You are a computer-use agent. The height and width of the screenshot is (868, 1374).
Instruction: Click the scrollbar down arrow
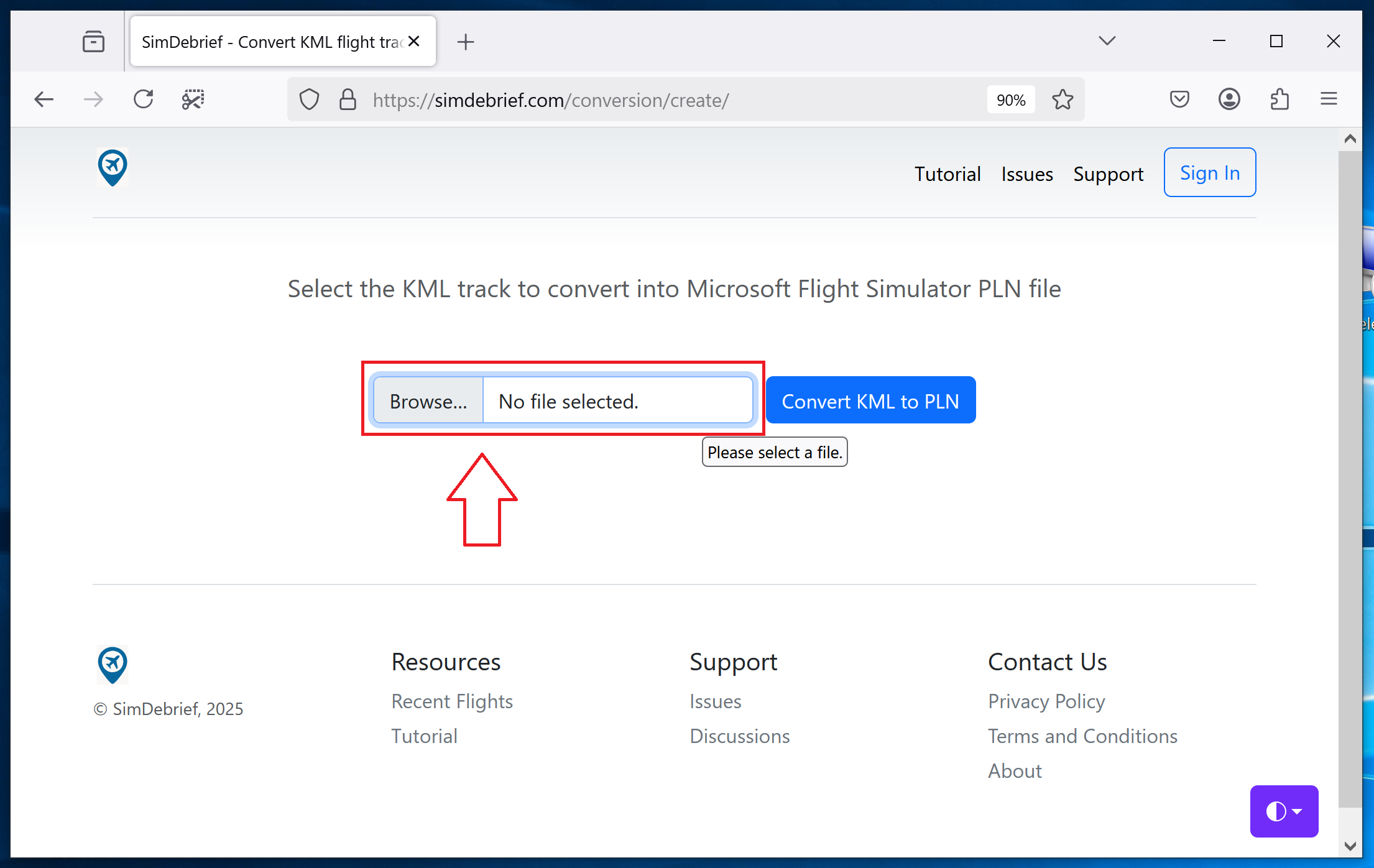point(1350,846)
